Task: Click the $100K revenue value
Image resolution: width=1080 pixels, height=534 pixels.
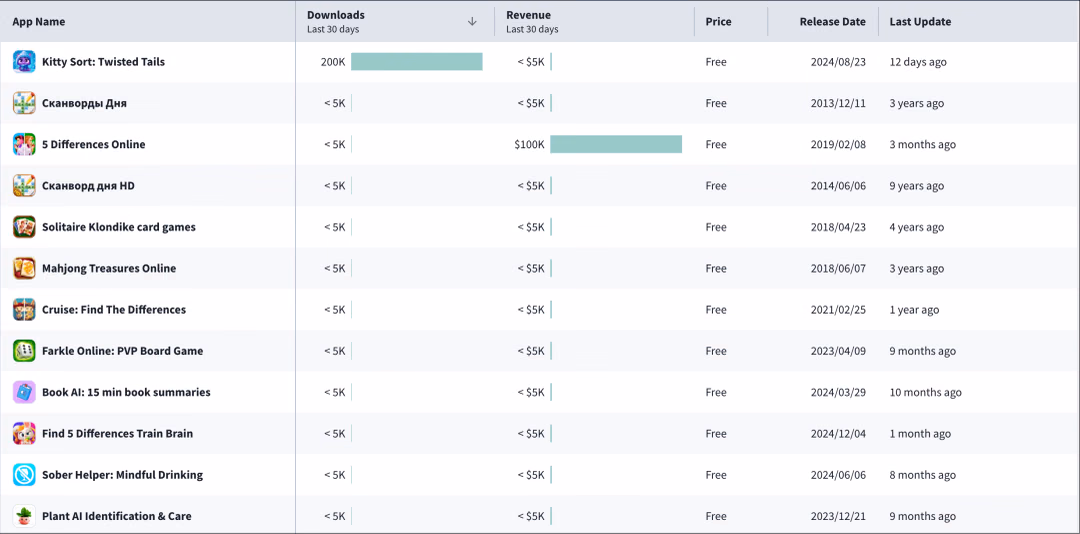Action: tap(529, 145)
